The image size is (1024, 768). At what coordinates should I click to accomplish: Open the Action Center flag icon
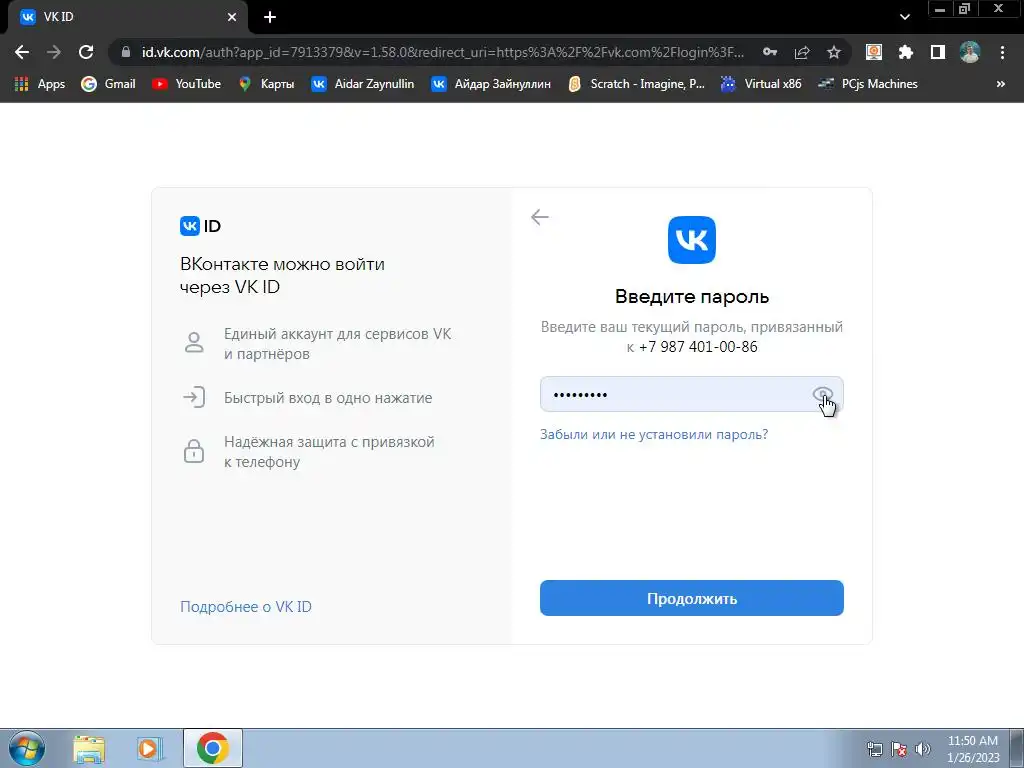point(899,749)
